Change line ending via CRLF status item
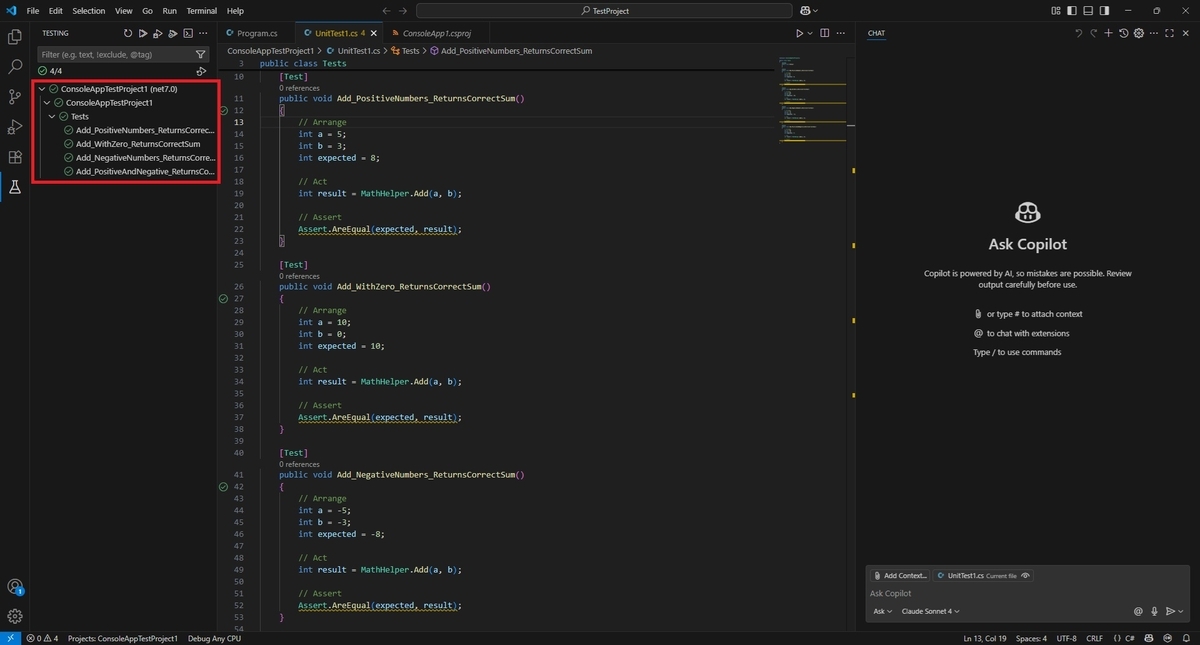Viewport: 1200px width, 645px height. coord(1094,638)
